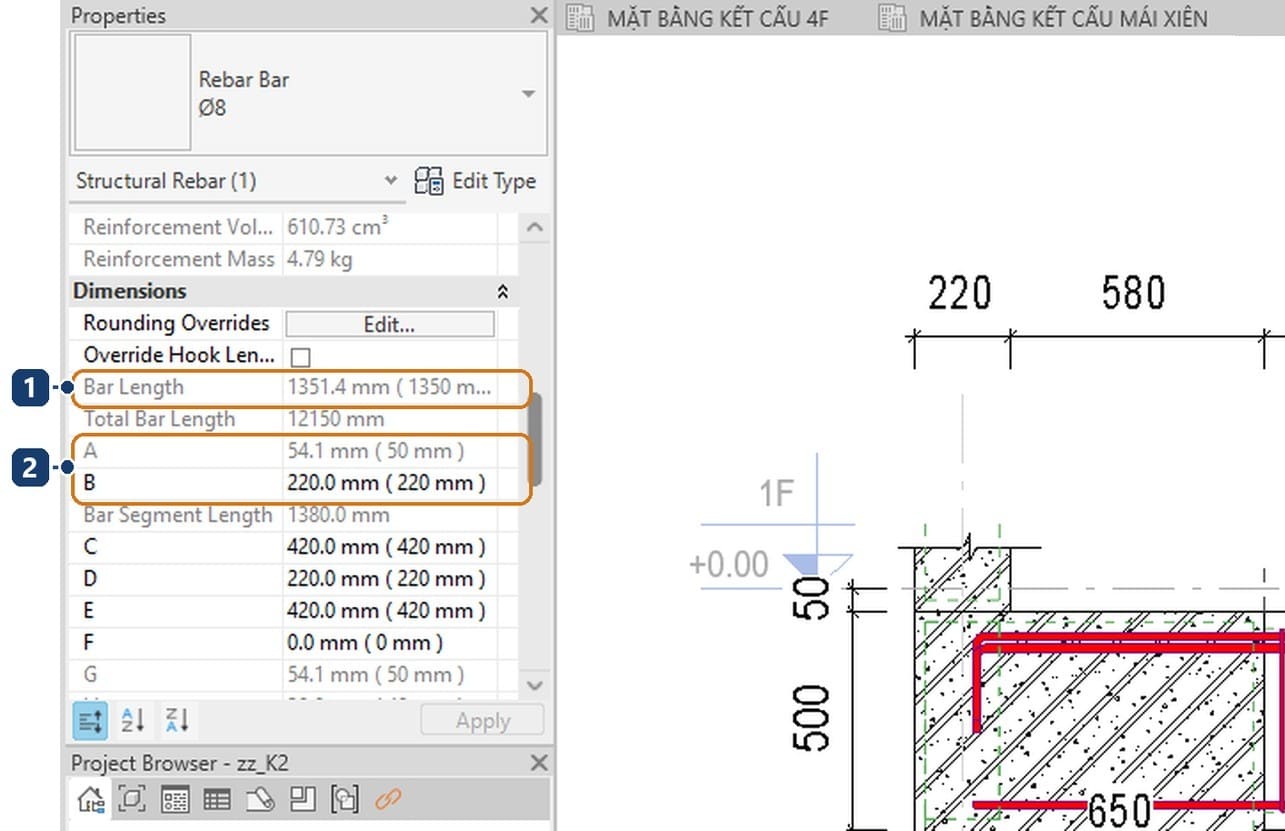Click the dashed-frame cube icon in Project Browser

[131, 799]
